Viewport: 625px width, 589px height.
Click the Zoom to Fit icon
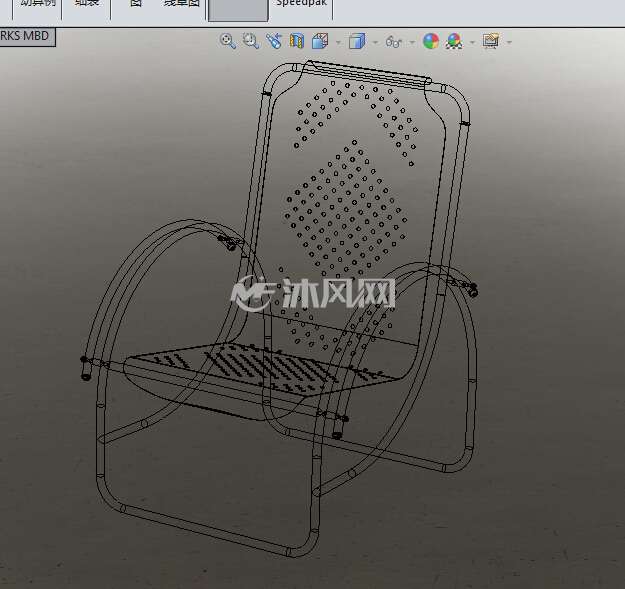coord(228,41)
